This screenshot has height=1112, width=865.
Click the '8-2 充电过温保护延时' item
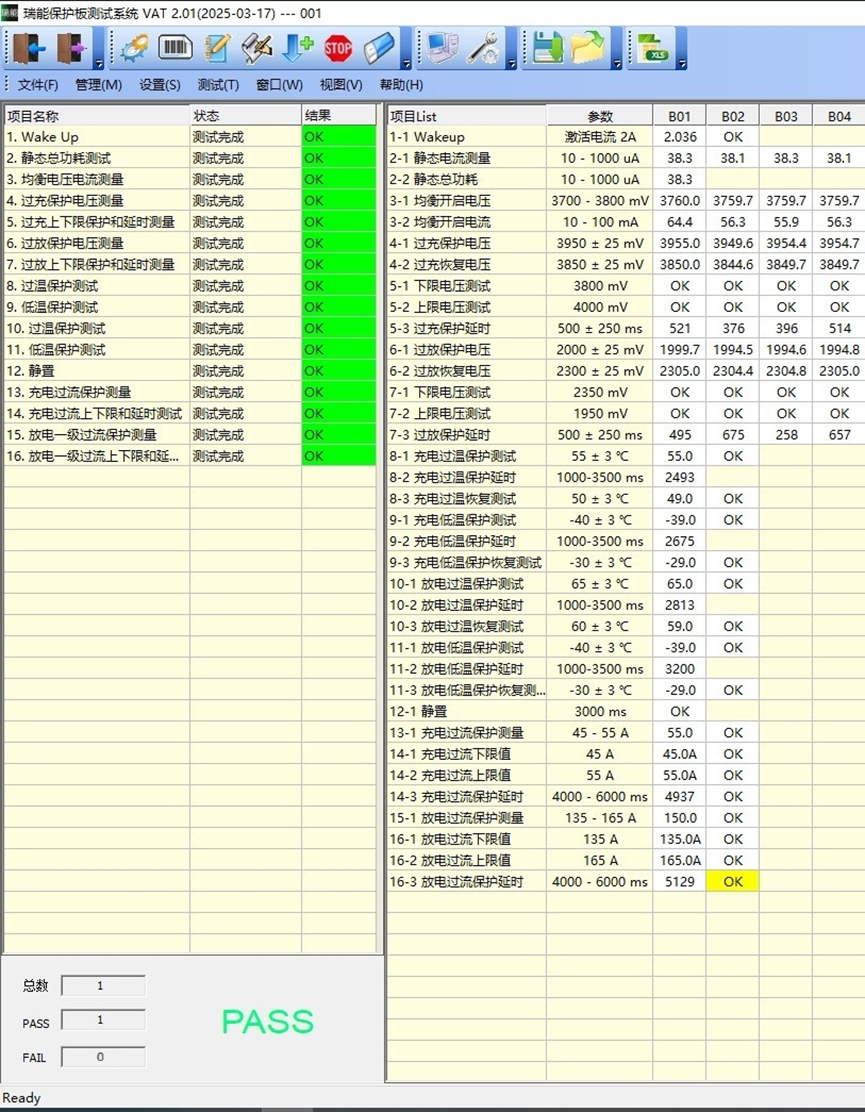tap(467, 477)
